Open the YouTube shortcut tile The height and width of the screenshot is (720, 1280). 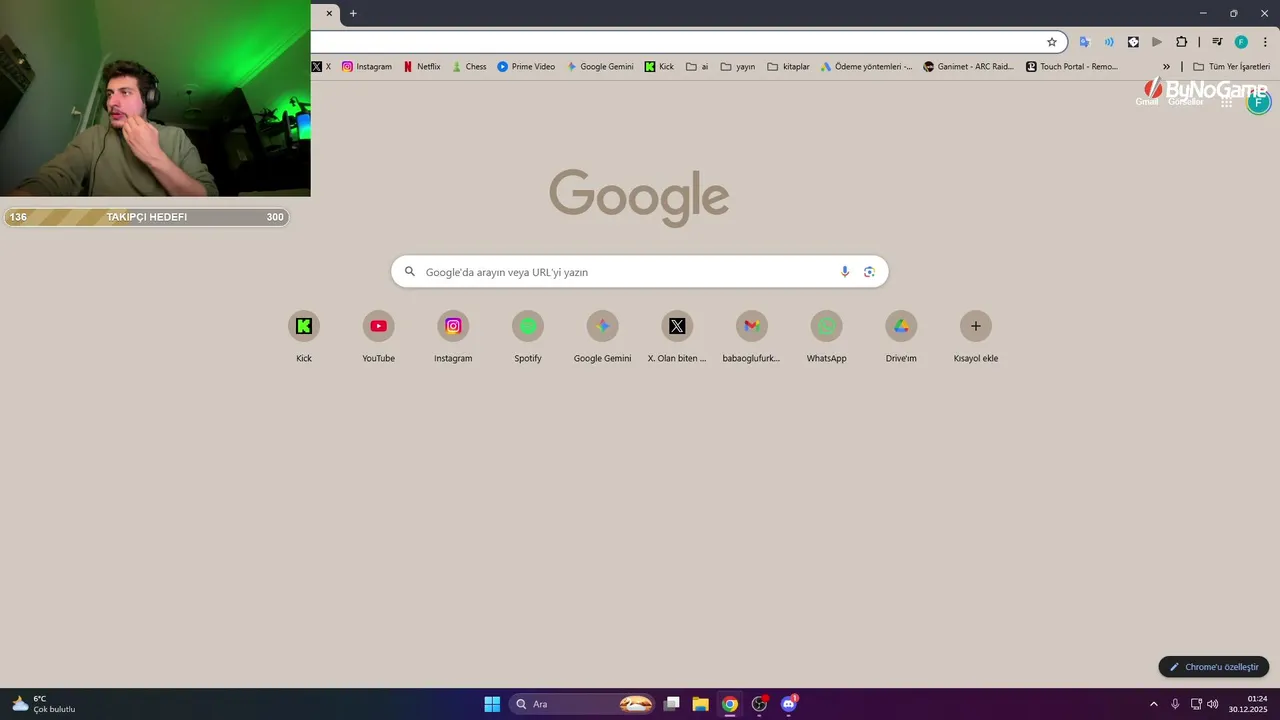[x=378, y=326]
